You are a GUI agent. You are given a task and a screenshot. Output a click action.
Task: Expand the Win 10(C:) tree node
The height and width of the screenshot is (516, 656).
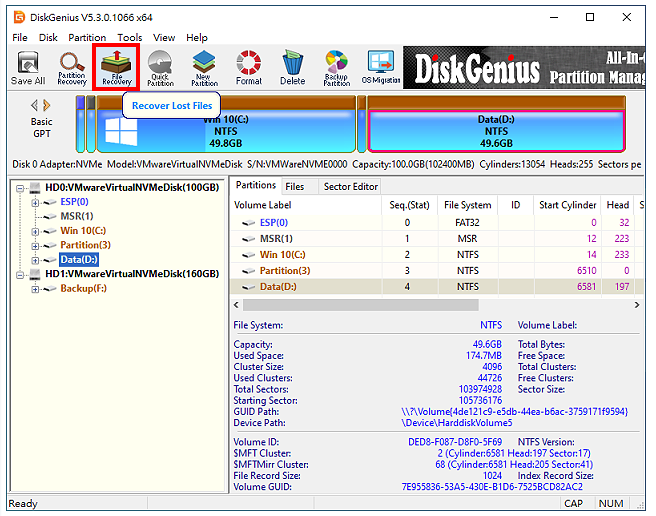click(x=35, y=231)
